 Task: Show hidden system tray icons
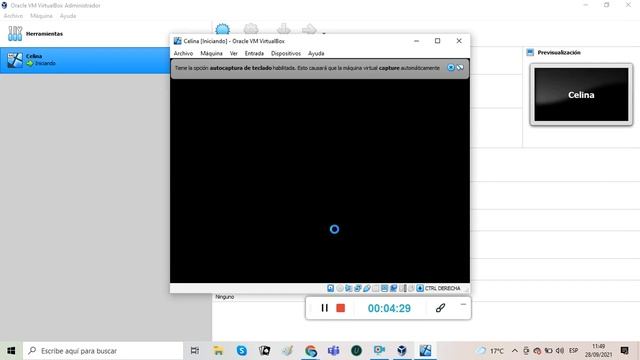[515, 351]
